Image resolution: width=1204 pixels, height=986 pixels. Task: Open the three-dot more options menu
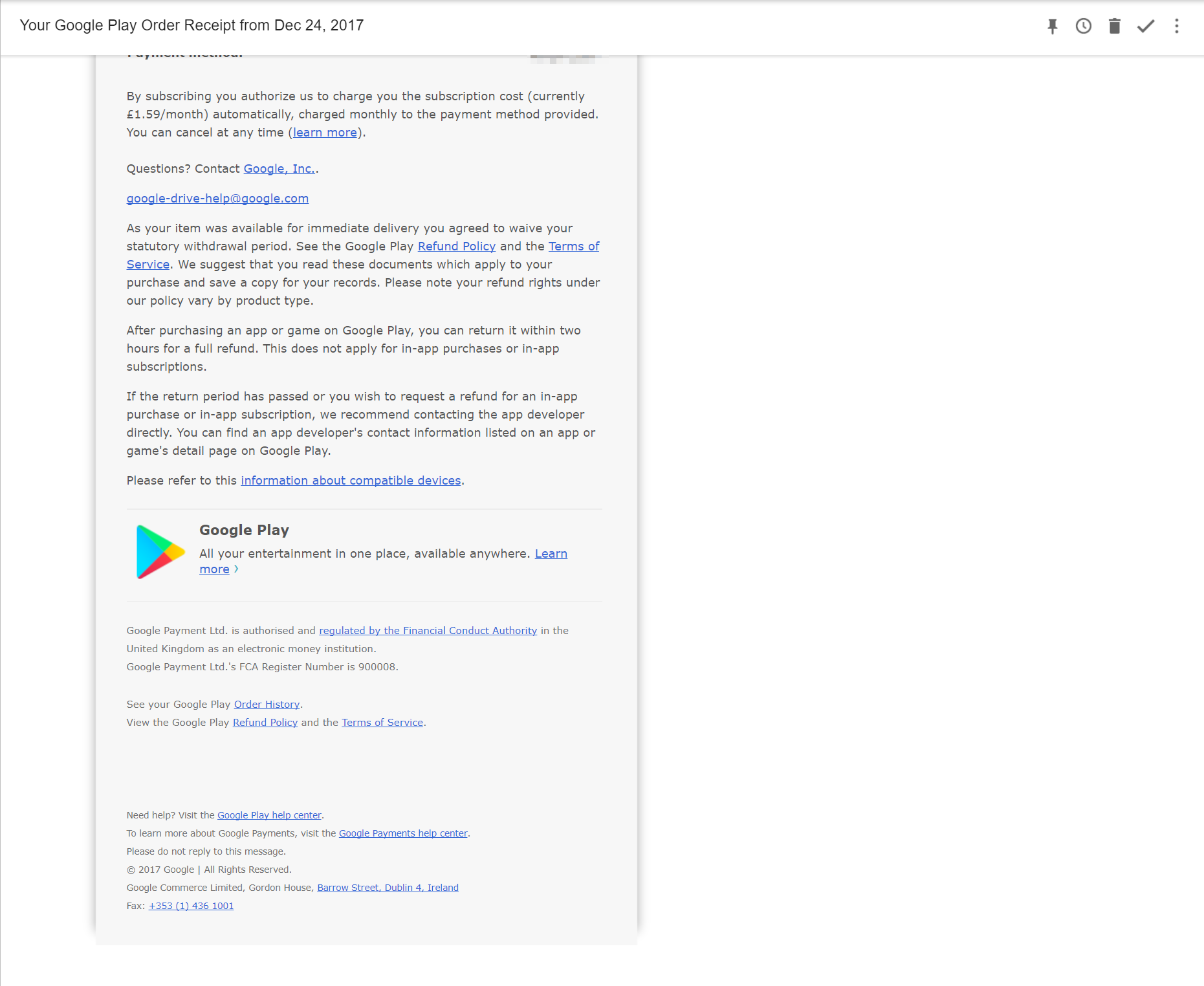click(x=1176, y=26)
